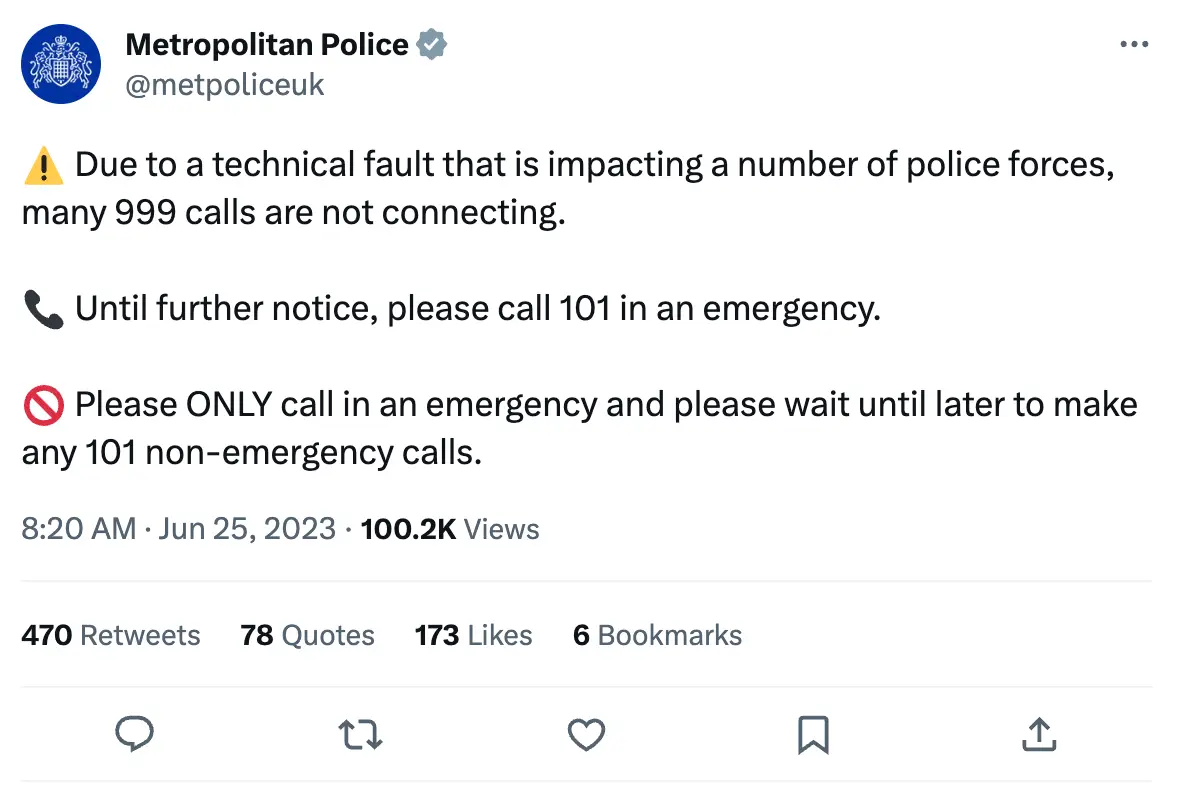Open the Metropolitan Police profile avatar
Screen dimensions: 1184x786
pos(62,64)
